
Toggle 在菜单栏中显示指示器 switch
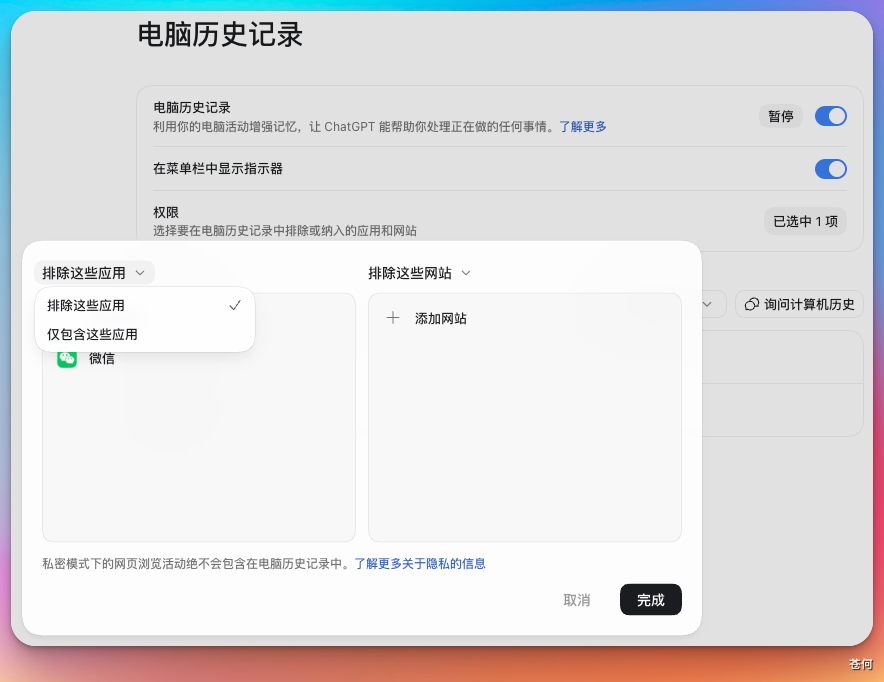click(830, 169)
